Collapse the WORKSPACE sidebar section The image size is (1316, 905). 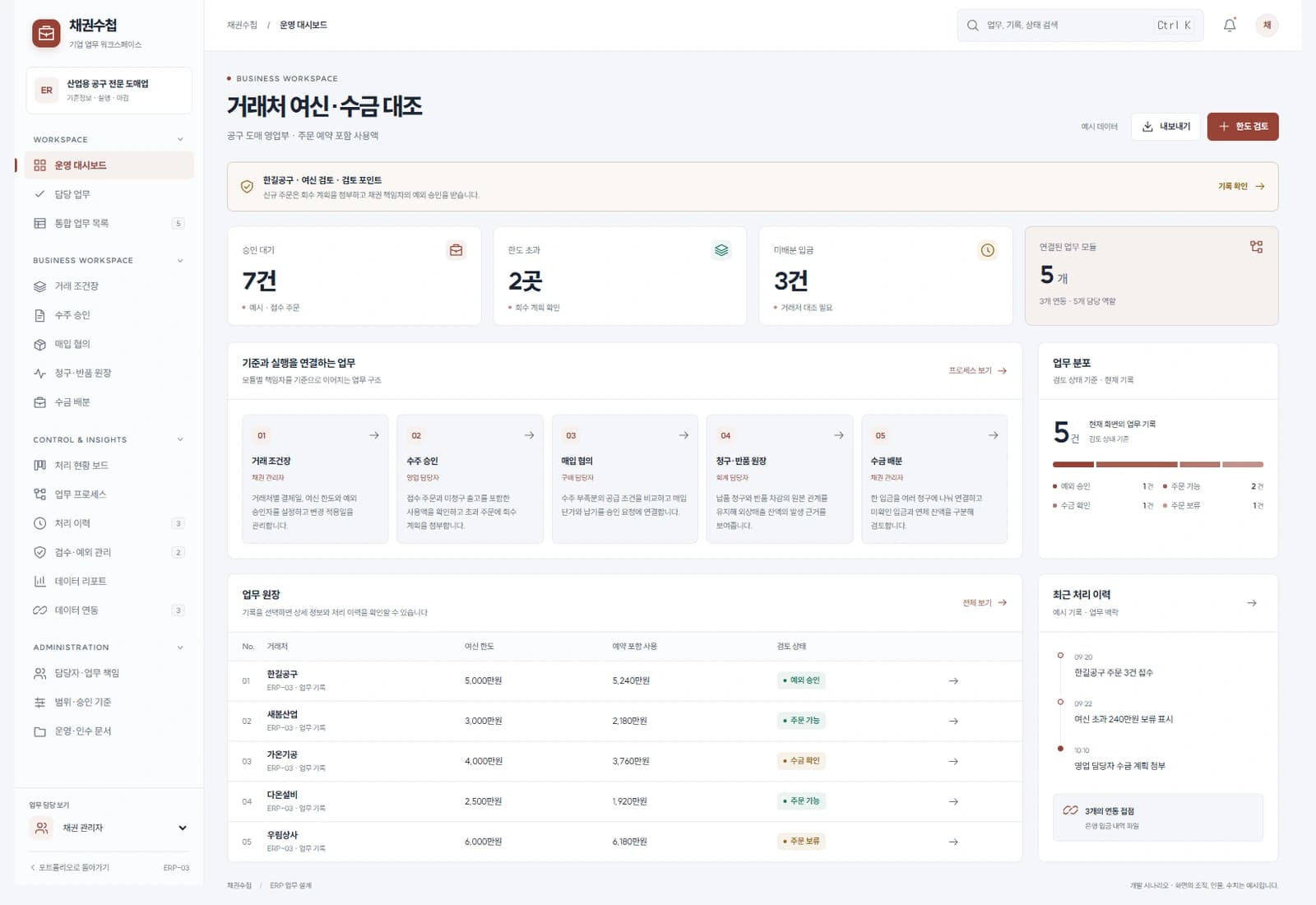180,140
